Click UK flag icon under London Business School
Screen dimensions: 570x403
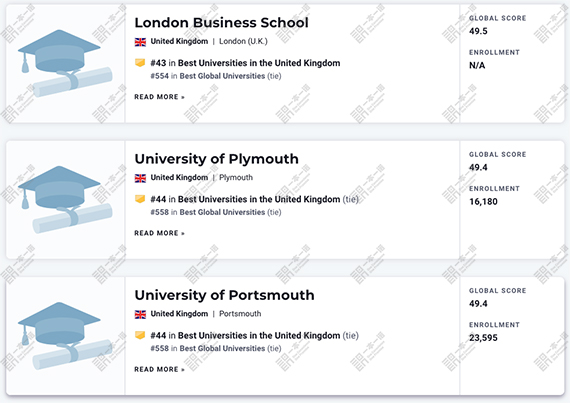(140, 42)
